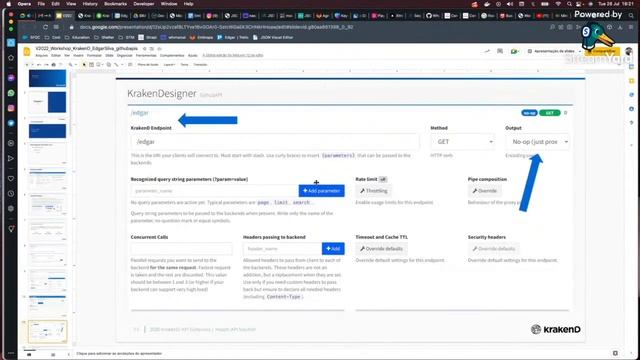Click the blue Add header button
Viewport: 640px width, 360px height.
(333, 249)
